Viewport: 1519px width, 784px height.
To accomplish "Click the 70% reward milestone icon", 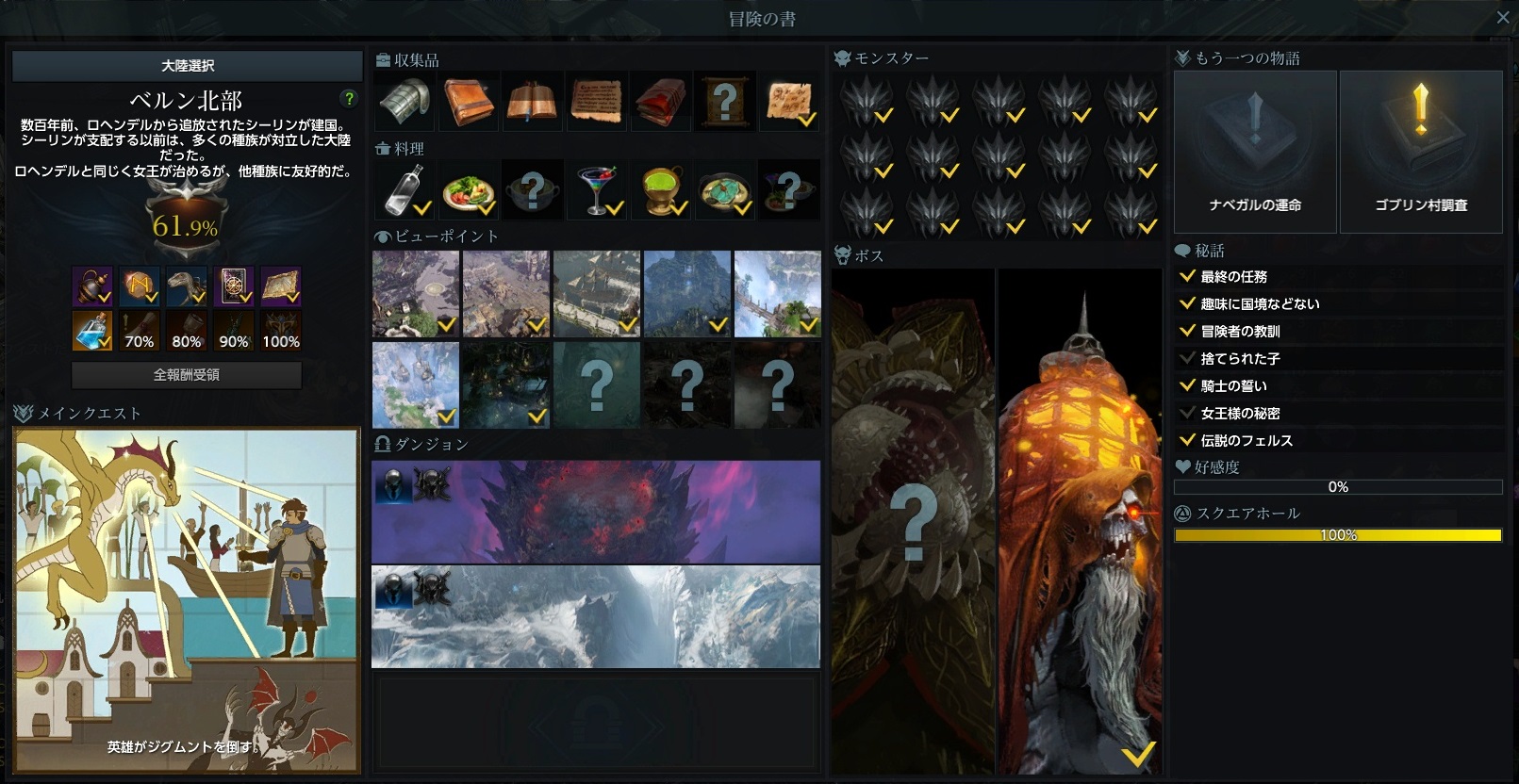I will point(140,331).
